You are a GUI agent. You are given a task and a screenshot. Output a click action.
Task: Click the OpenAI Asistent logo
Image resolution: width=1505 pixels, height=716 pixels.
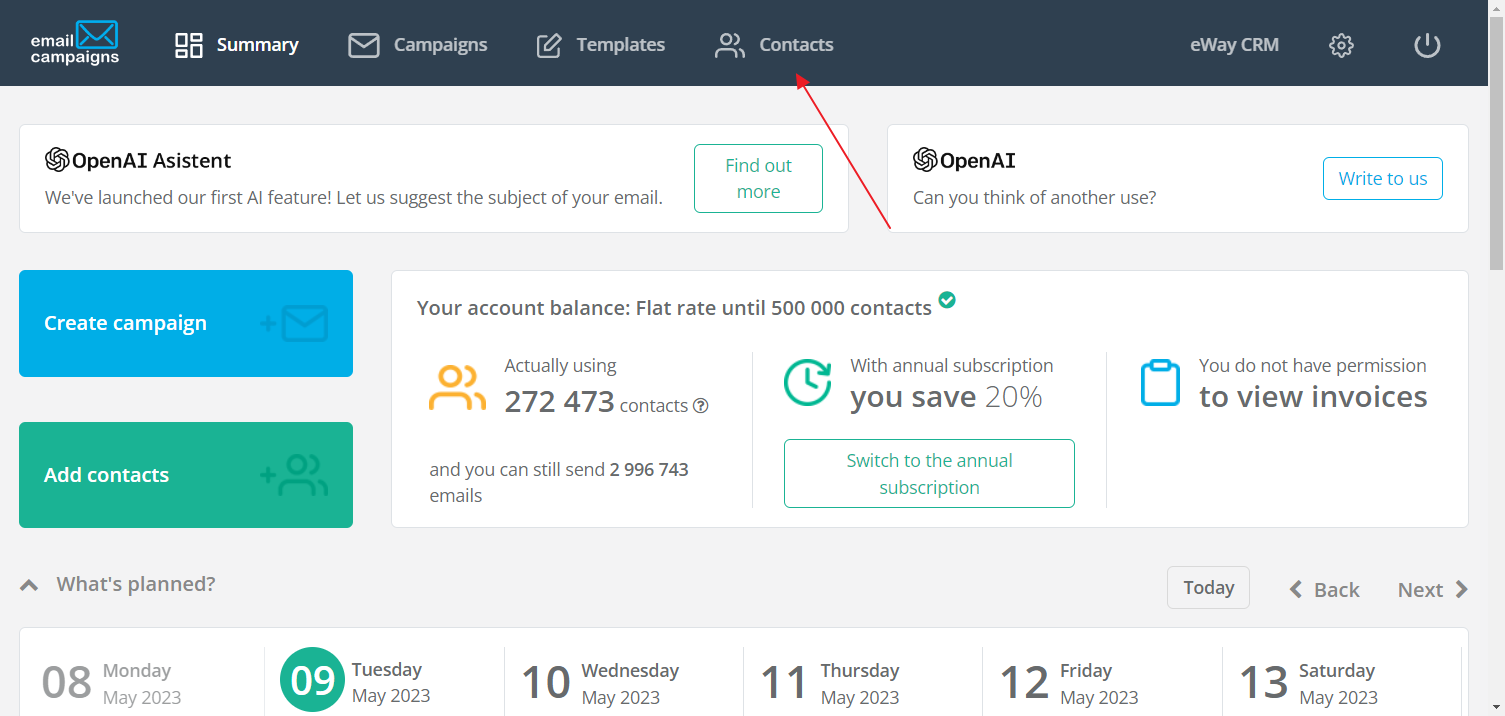[x=138, y=160]
